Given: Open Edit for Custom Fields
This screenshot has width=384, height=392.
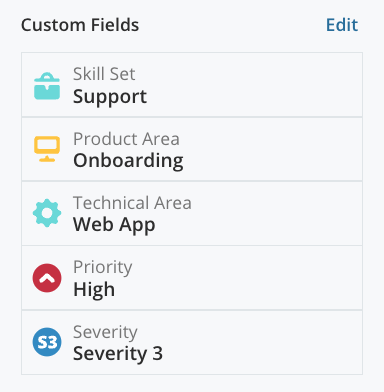Looking at the screenshot, I should (342, 25).
